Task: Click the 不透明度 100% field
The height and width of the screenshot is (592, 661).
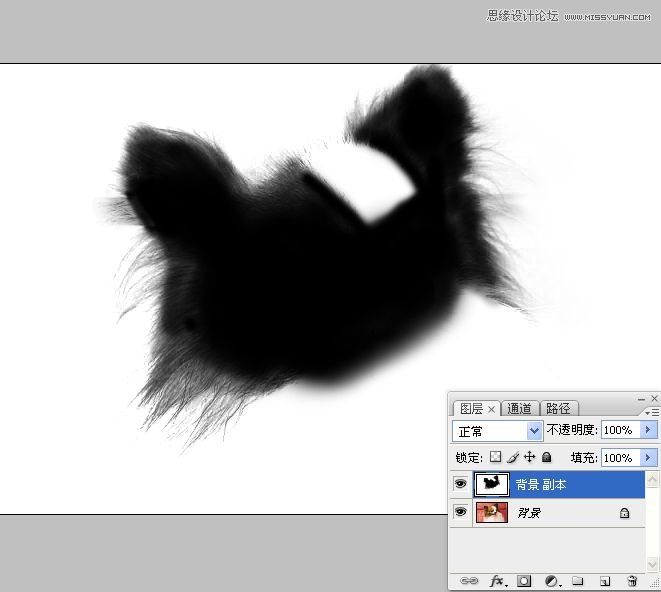Action: pyautogui.click(x=621, y=430)
